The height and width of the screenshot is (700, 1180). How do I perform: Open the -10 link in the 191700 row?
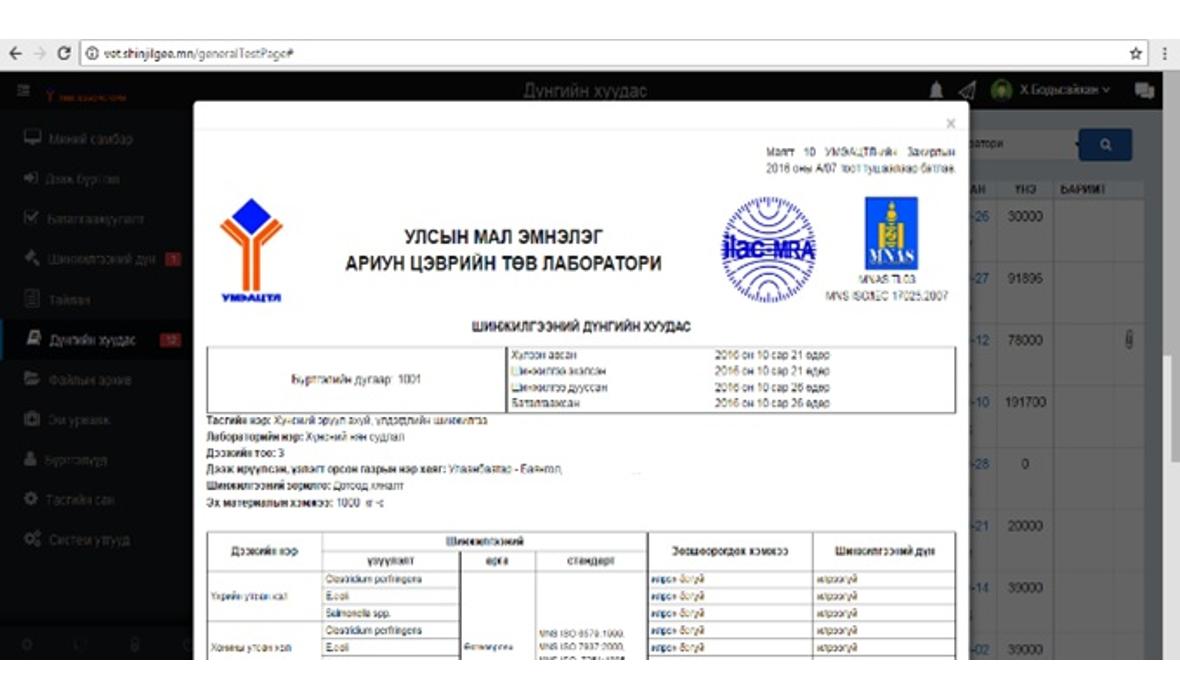coord(981,402)
